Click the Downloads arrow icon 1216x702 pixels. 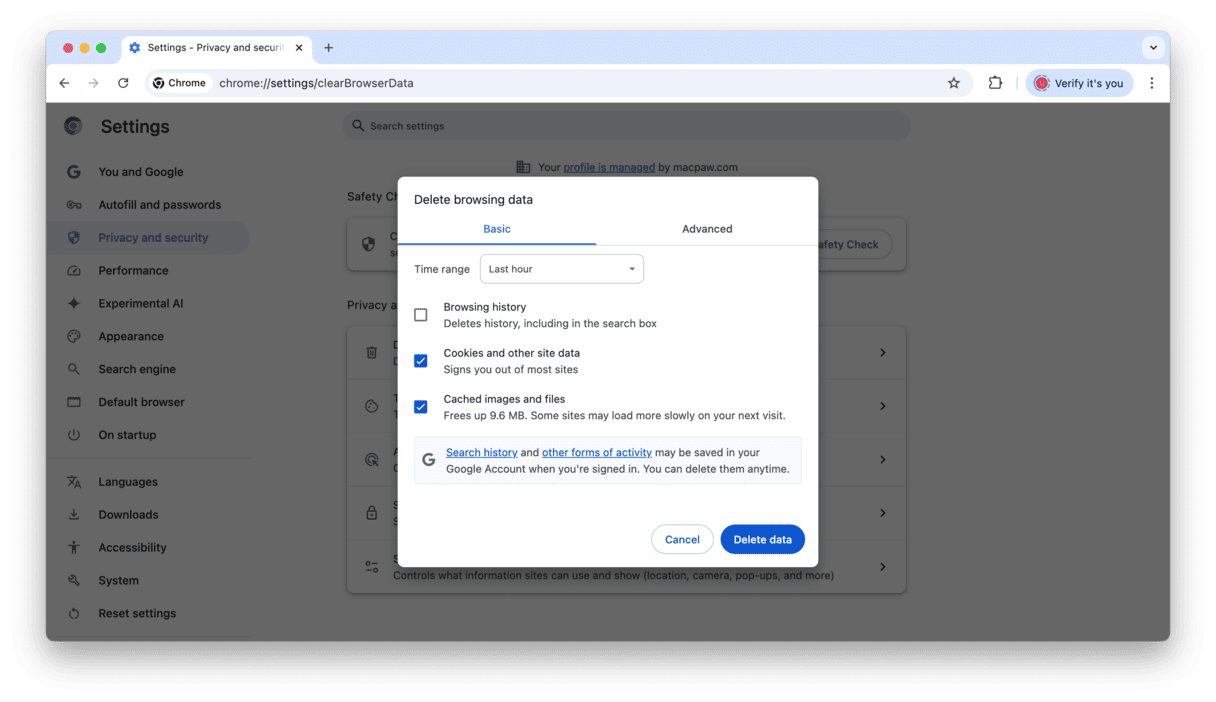pos(74,515)
